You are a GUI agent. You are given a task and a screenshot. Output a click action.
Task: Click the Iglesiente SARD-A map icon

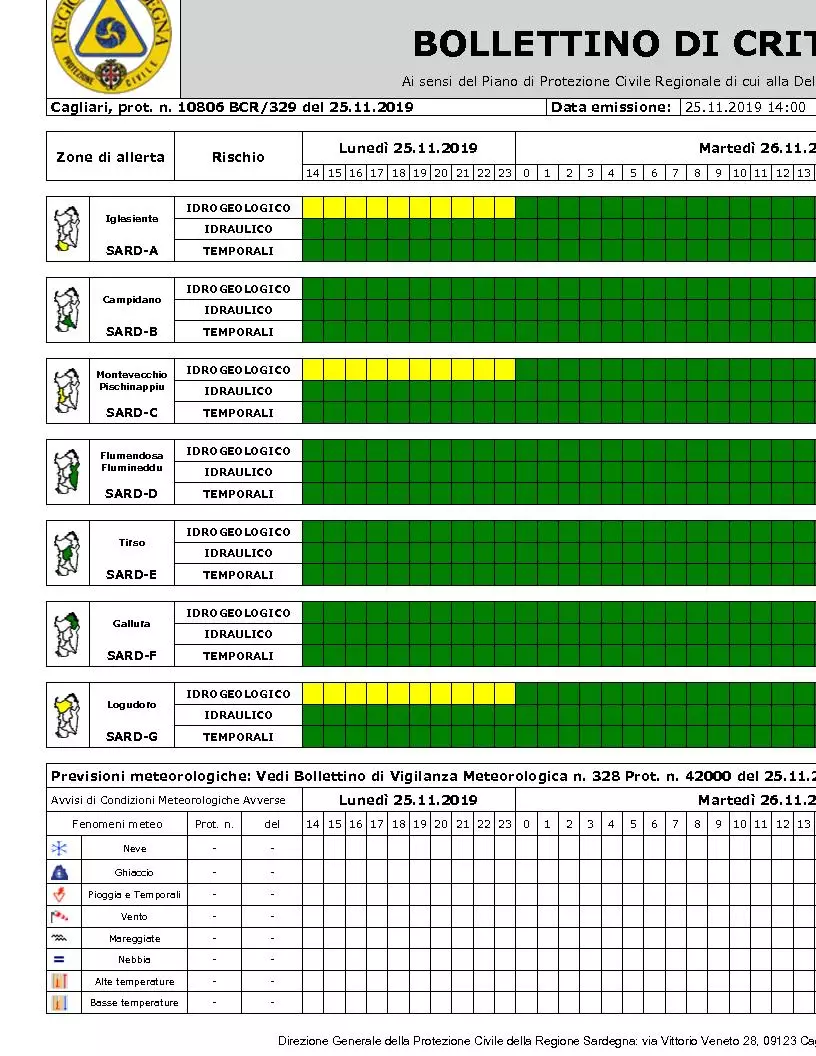point(67,229)
